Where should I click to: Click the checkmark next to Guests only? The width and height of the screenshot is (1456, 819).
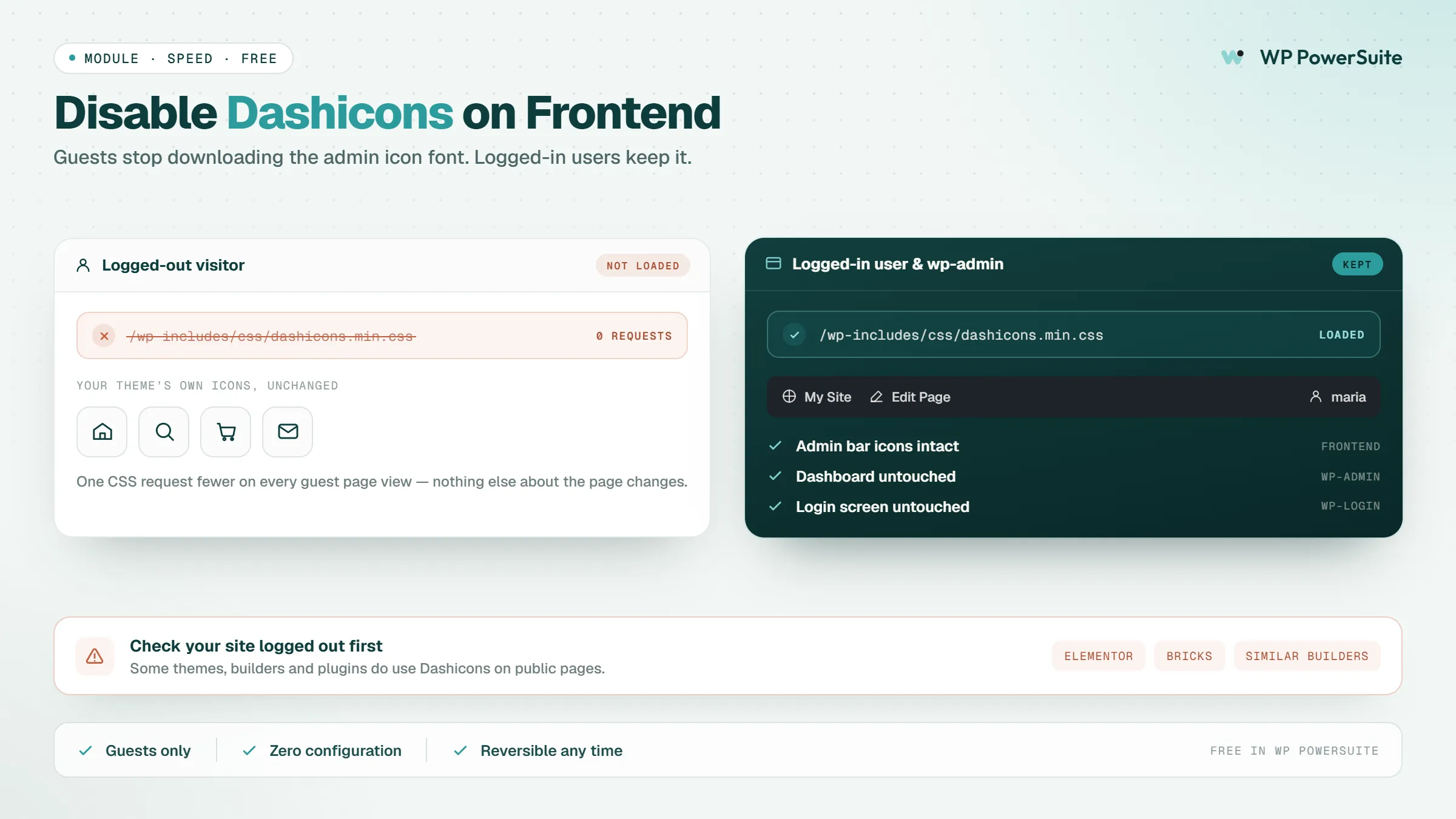pos(86,750)
